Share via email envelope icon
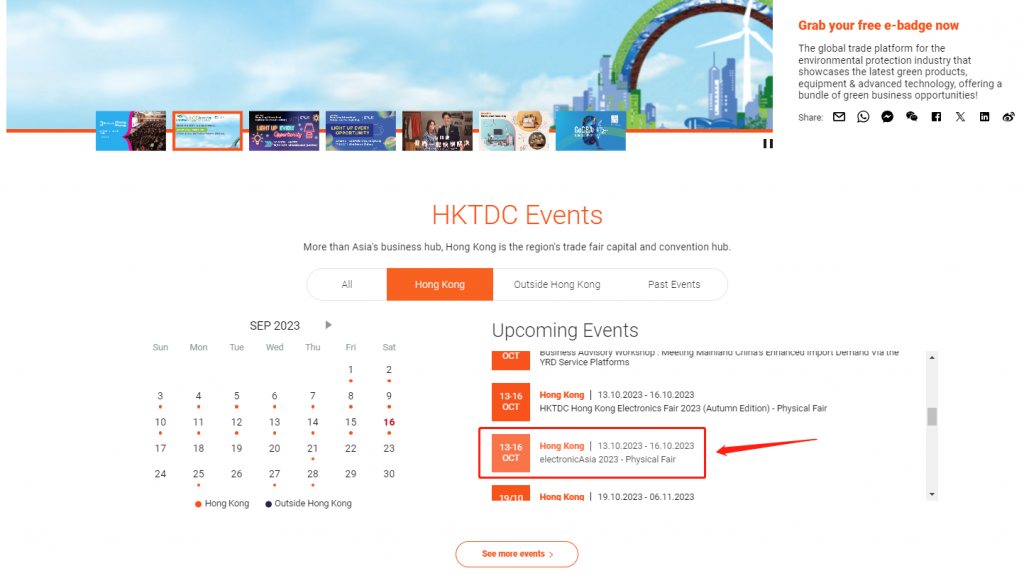1024x578 pixels. click(x=839, y=117)
